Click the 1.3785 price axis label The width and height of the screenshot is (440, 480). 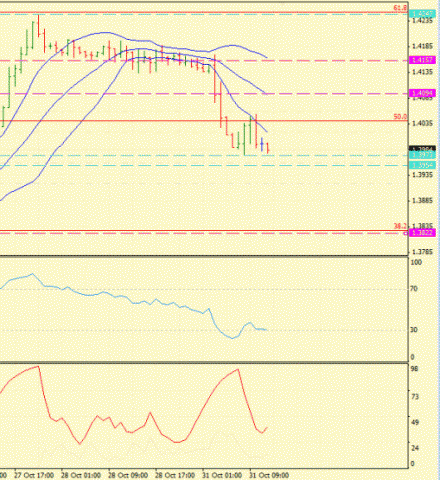pos(423,252)
